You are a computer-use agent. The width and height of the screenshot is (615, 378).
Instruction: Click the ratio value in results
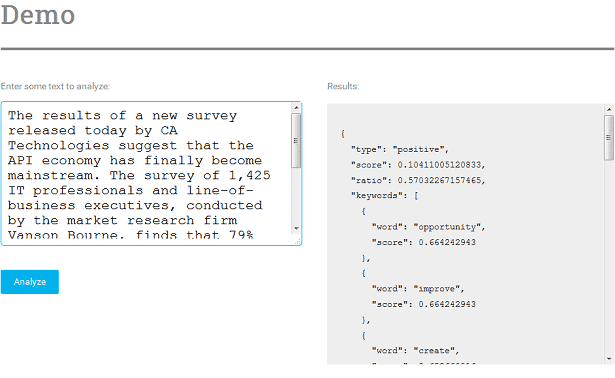(x=439, y=180)
